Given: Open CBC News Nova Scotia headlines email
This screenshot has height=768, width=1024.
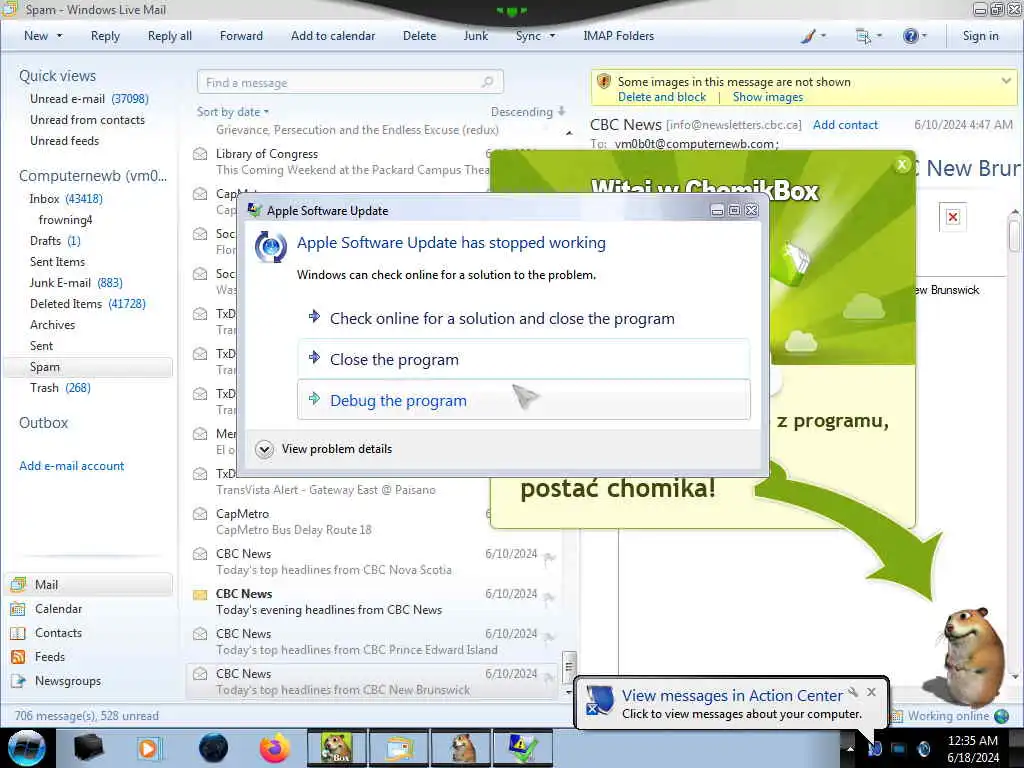Looking at the screenshot, I should (x=372, y=562).
